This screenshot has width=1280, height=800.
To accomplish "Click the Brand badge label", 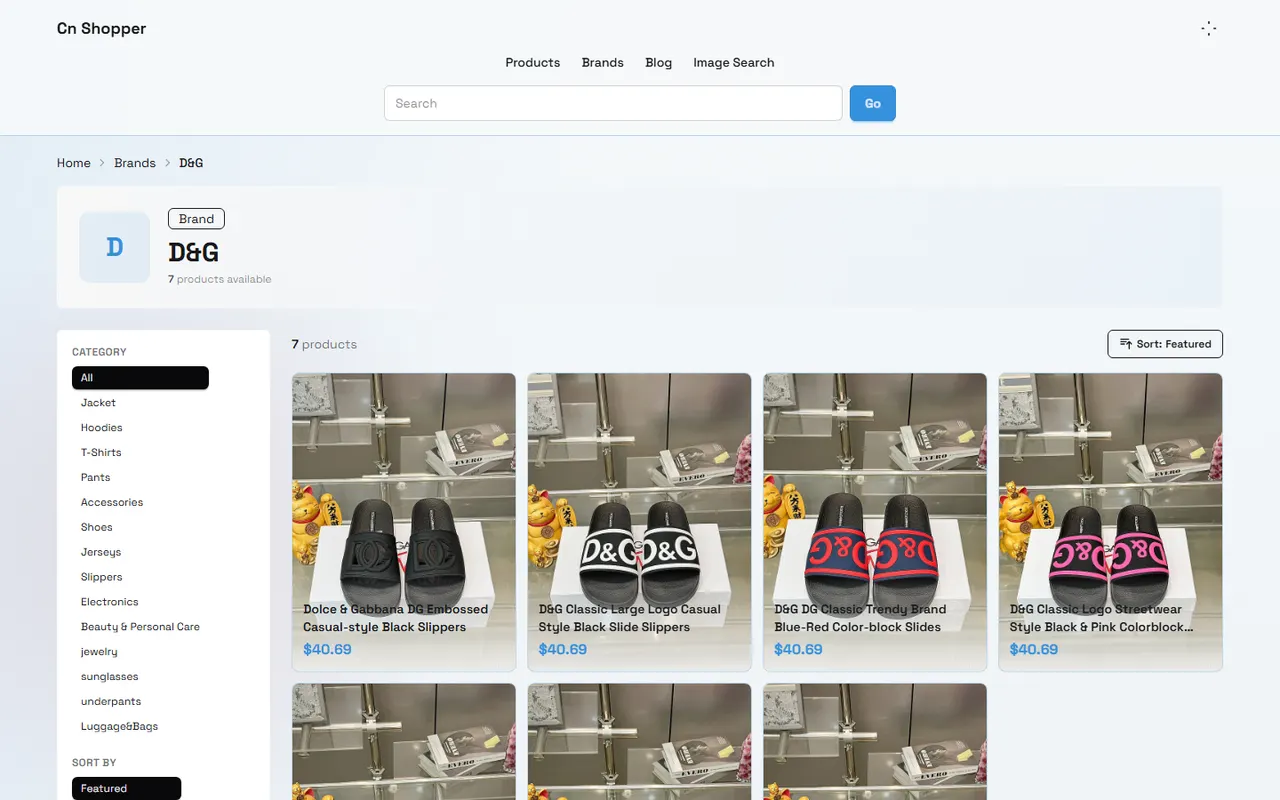I will point(196,219).
